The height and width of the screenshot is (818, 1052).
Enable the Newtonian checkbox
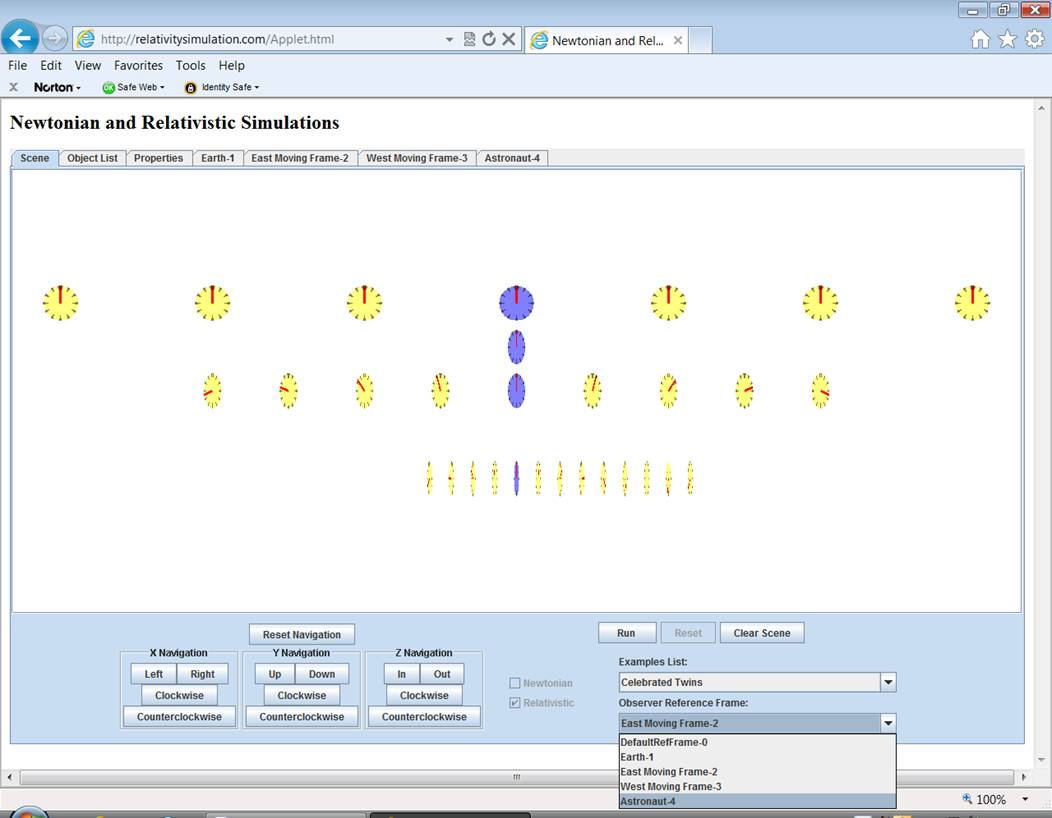tap(515, 683)
